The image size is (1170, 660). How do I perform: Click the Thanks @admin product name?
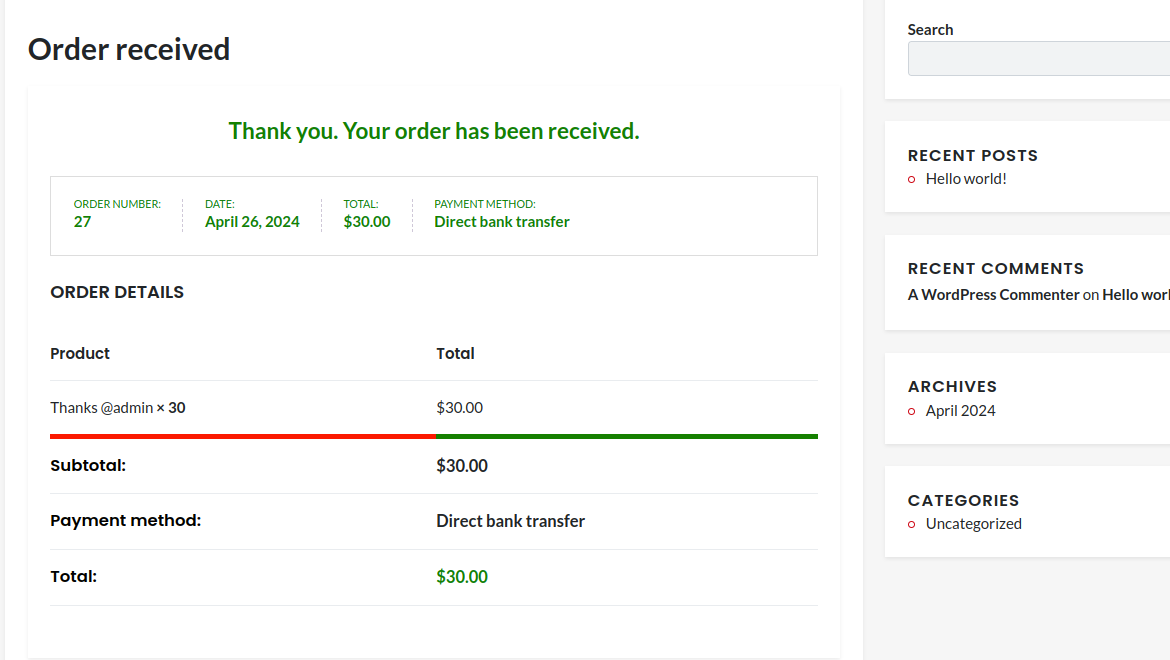coord(102,408)
